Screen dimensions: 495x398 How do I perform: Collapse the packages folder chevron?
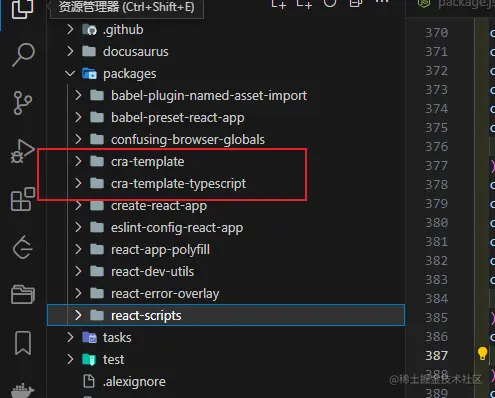click(x=70, y=73)
